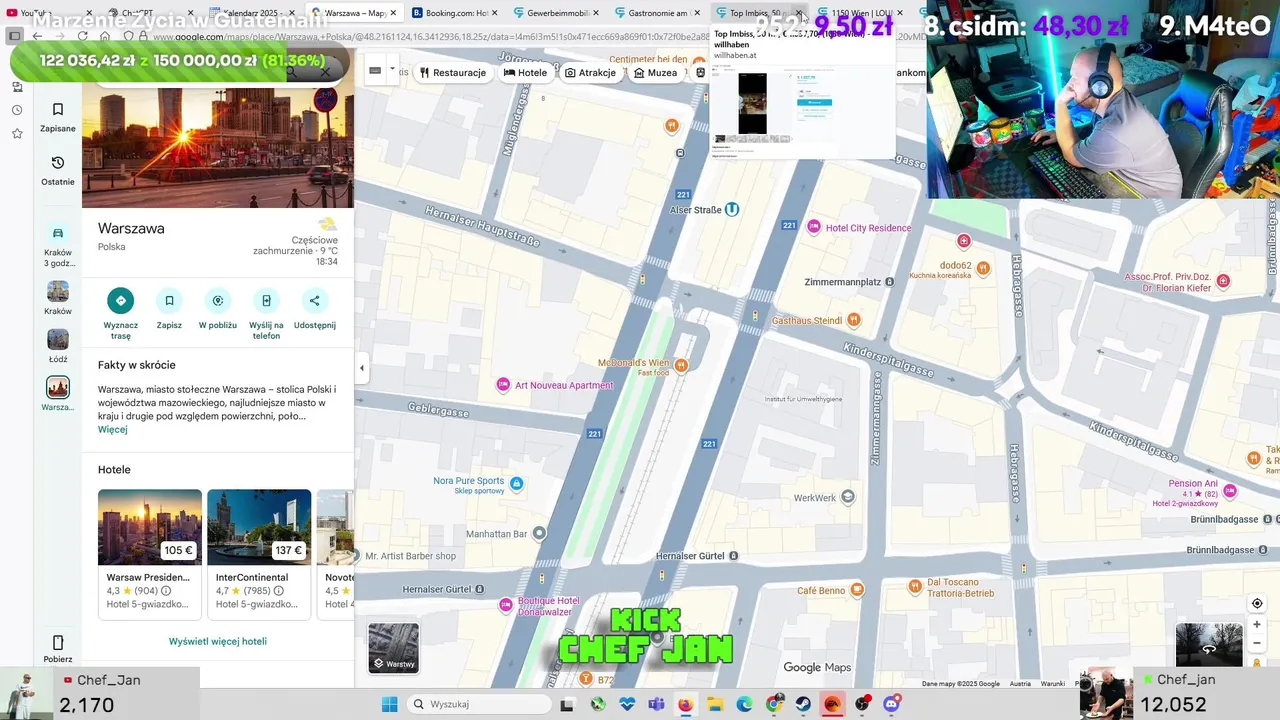Click the Warszawa header photo

click(218, 147)
